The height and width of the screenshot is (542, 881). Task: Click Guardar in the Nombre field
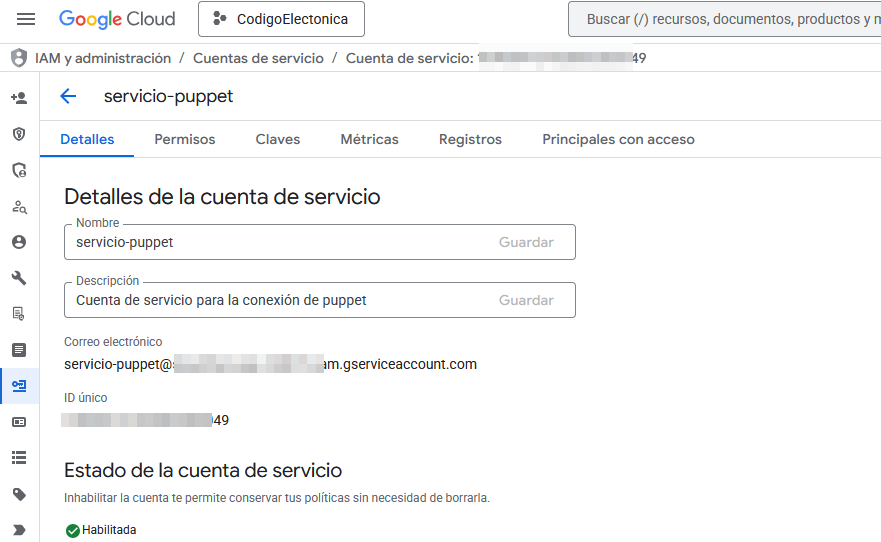526,242
